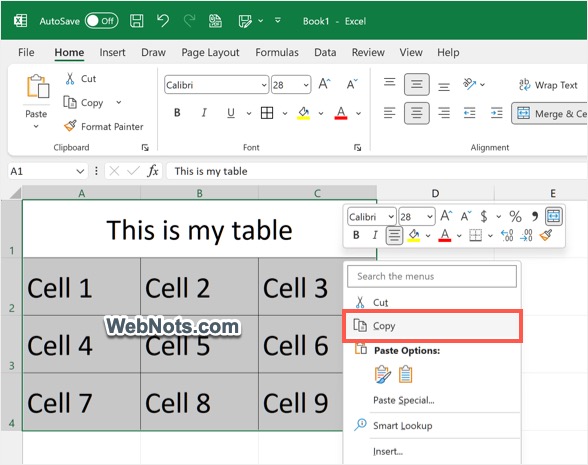Click the Paste clipboard icon
Image resolution: width=588 pixels, height=465 pixels.
coord(38,86)
